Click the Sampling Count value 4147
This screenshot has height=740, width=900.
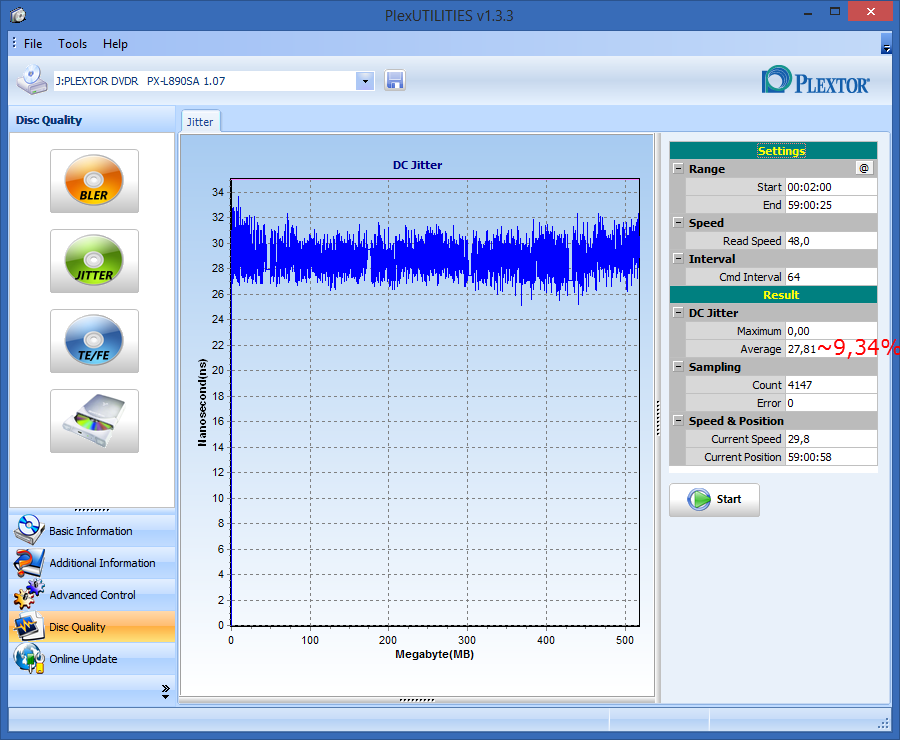pyautogui.click(x=831, y=385)
